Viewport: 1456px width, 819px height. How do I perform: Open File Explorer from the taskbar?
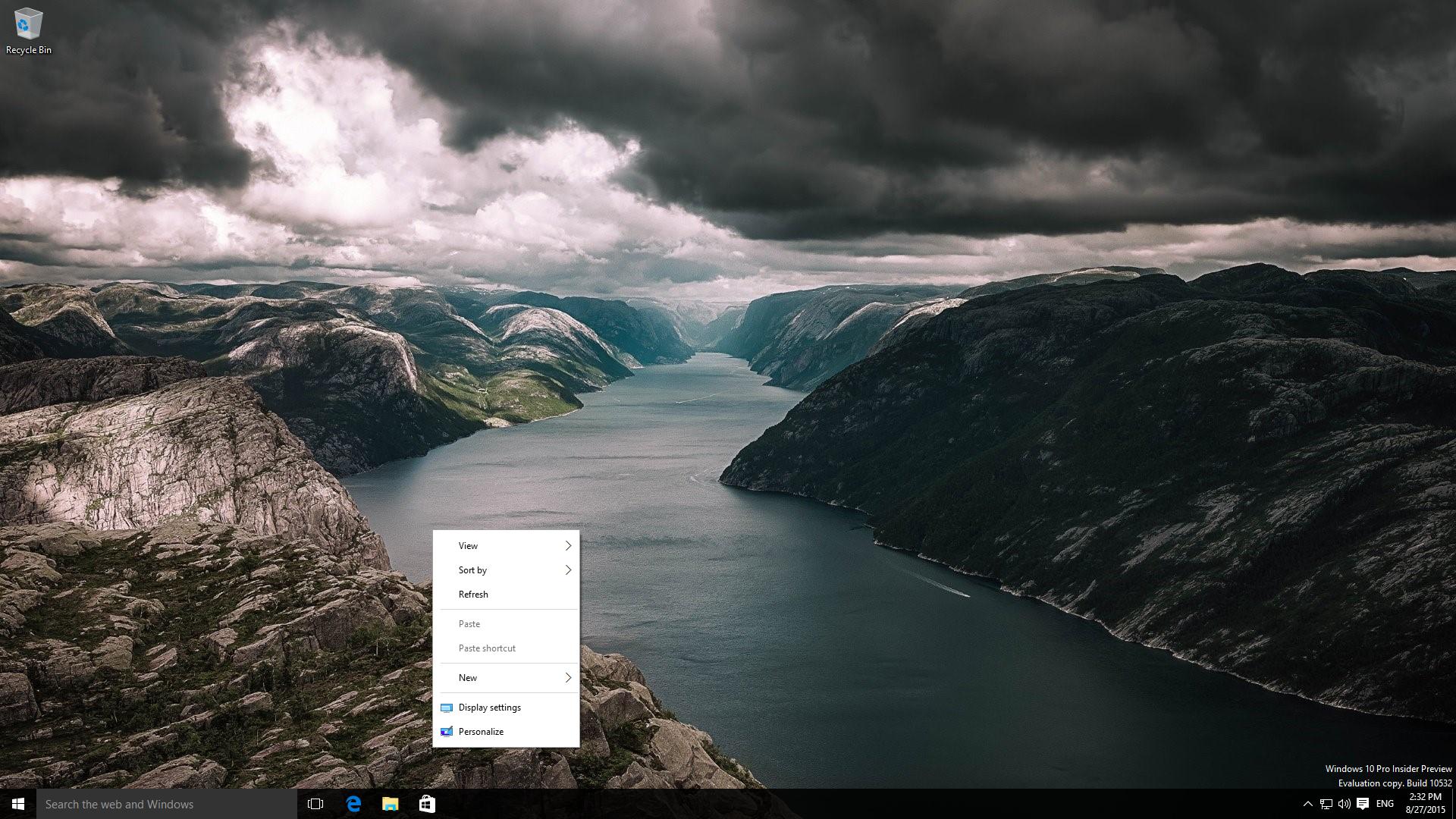pos(390,804)
